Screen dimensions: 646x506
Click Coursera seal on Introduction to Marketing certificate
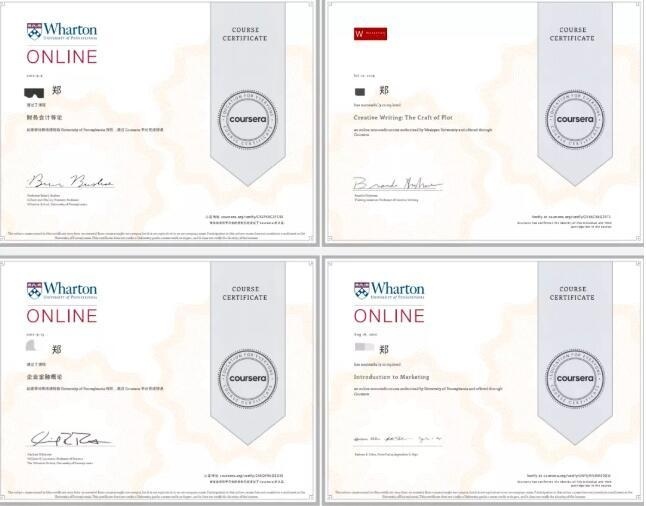575,379
